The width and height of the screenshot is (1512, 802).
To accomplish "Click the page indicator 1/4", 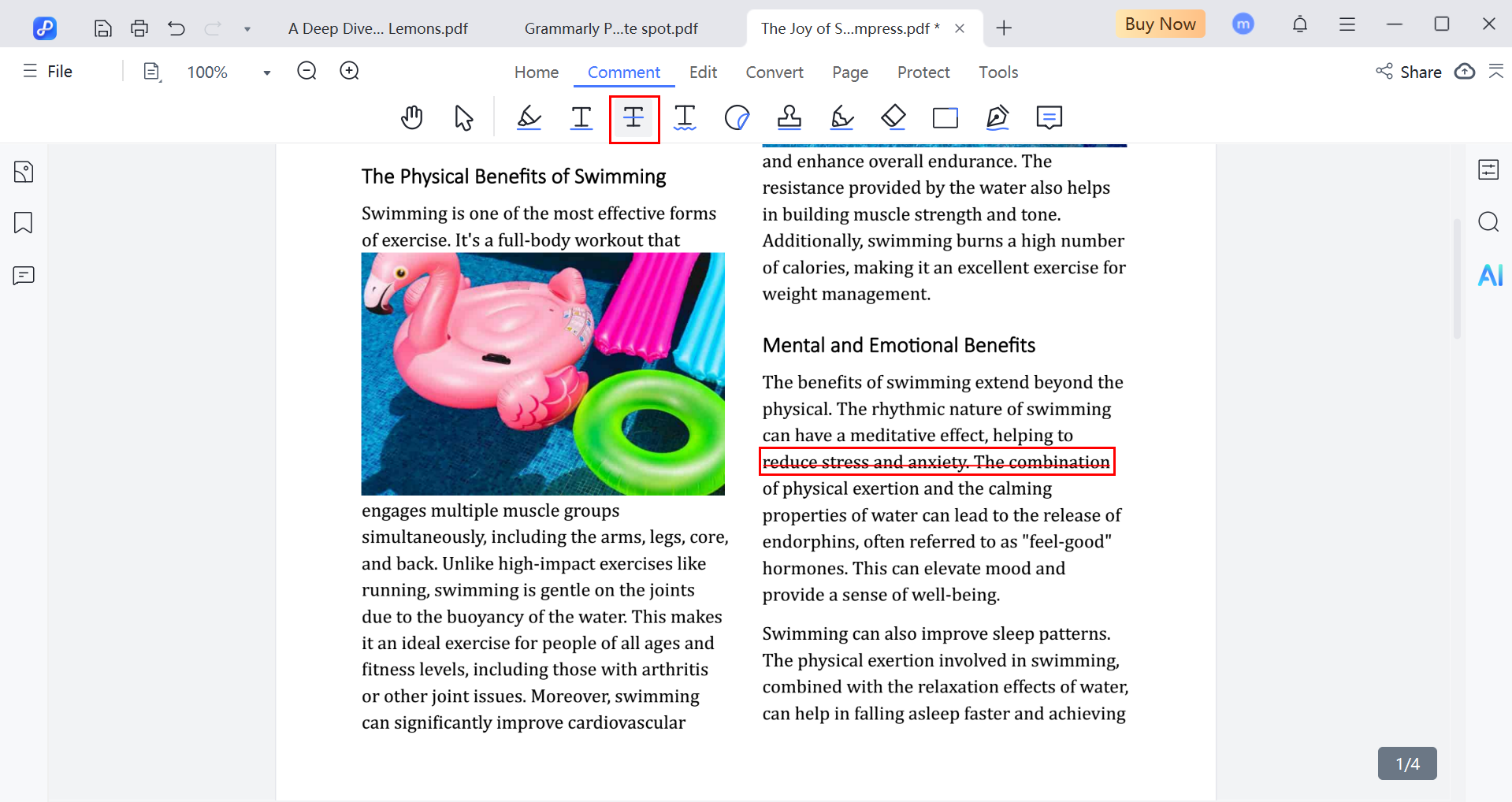I will tap(1406, 763).
